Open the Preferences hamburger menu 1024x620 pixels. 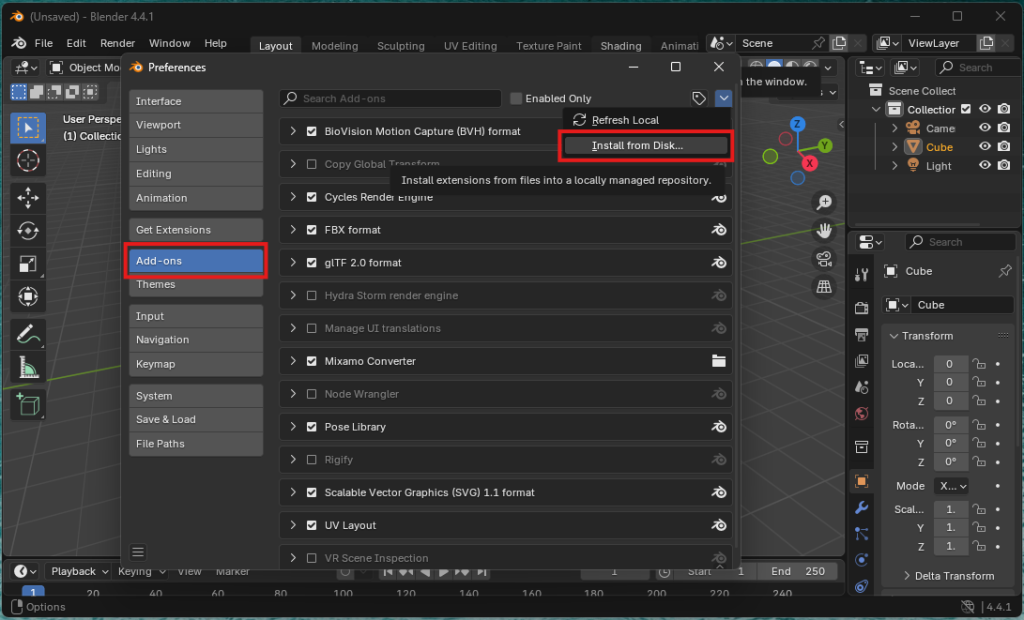tap(138, 553)
